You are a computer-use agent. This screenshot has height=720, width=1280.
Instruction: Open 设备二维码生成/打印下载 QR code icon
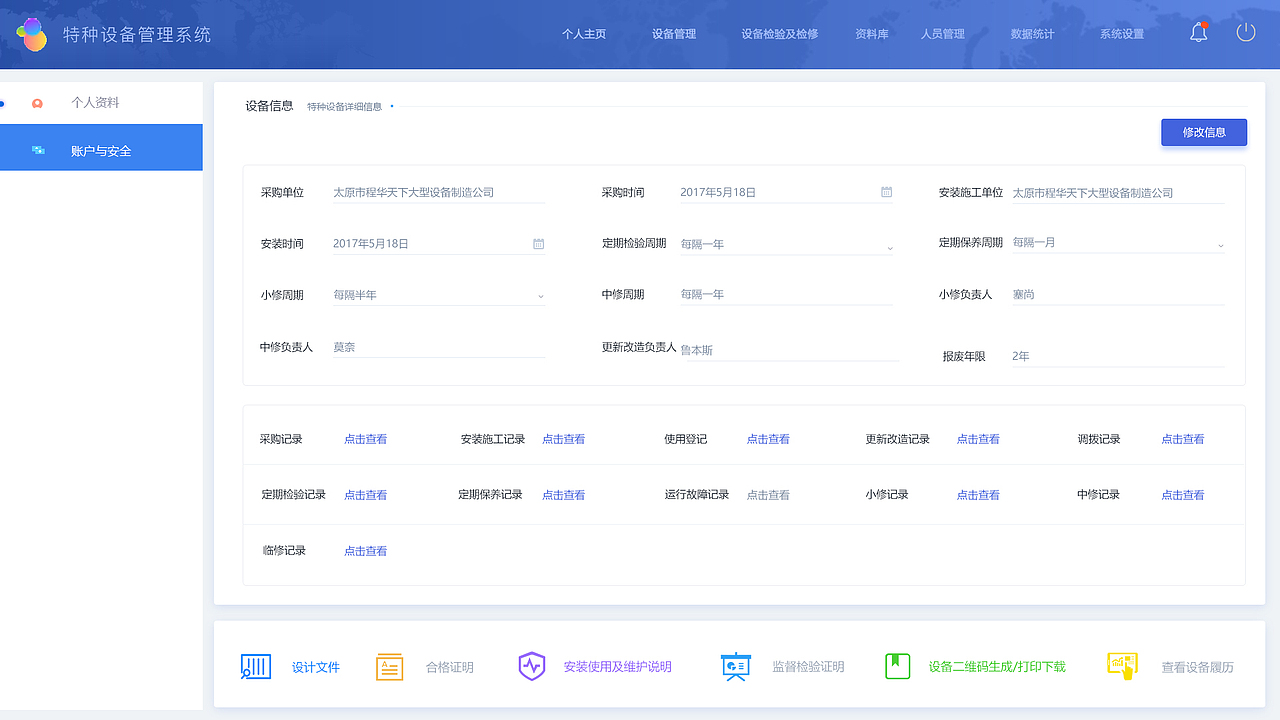[897, 666]
